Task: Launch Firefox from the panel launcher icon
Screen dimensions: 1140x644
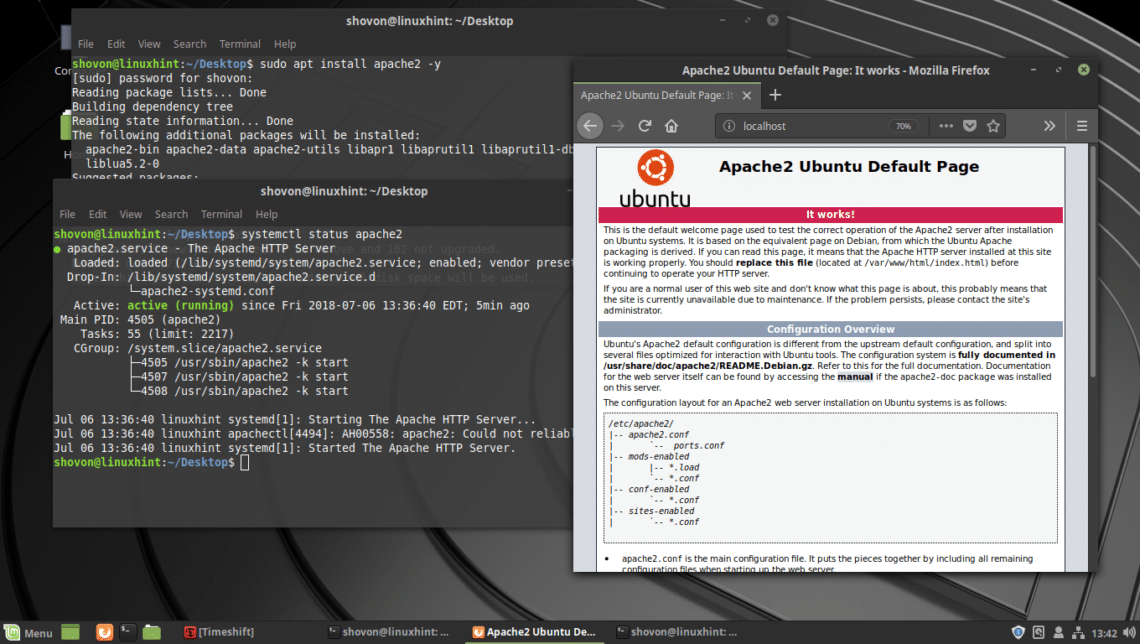Action: (104, 632)
